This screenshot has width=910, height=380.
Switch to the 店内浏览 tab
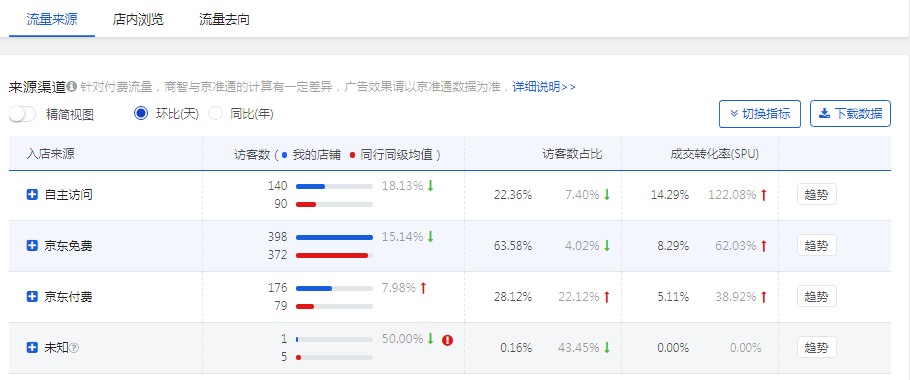click(138, 19)
